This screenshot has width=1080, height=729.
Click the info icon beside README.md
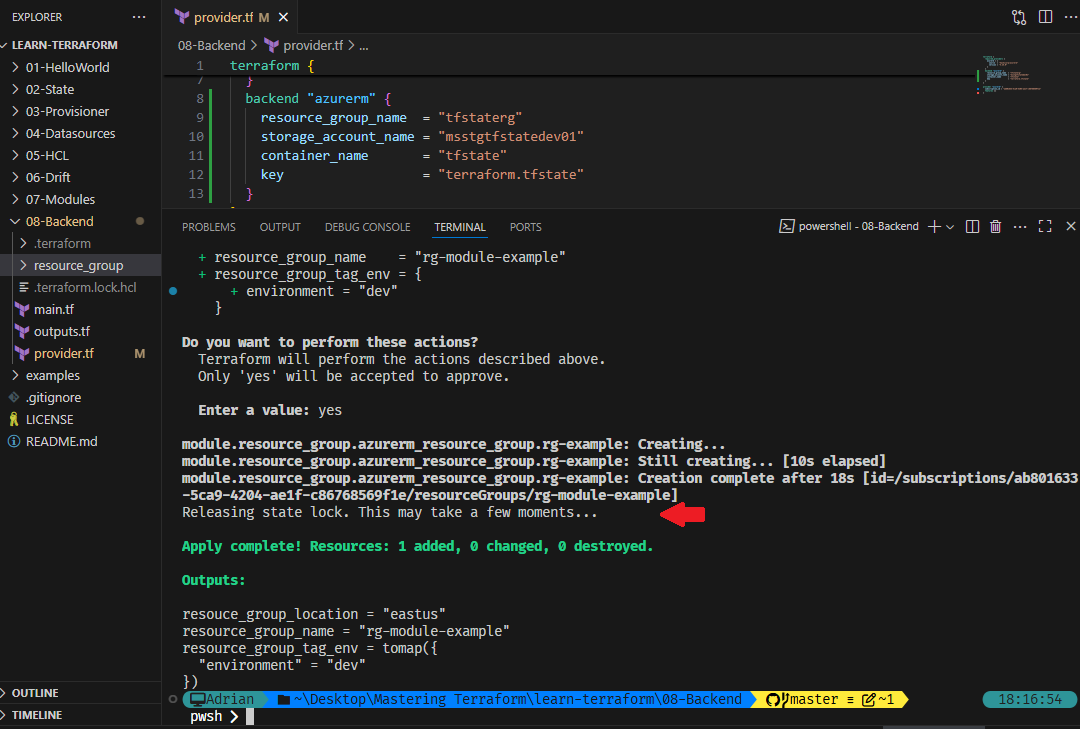[x=14, y=442]
